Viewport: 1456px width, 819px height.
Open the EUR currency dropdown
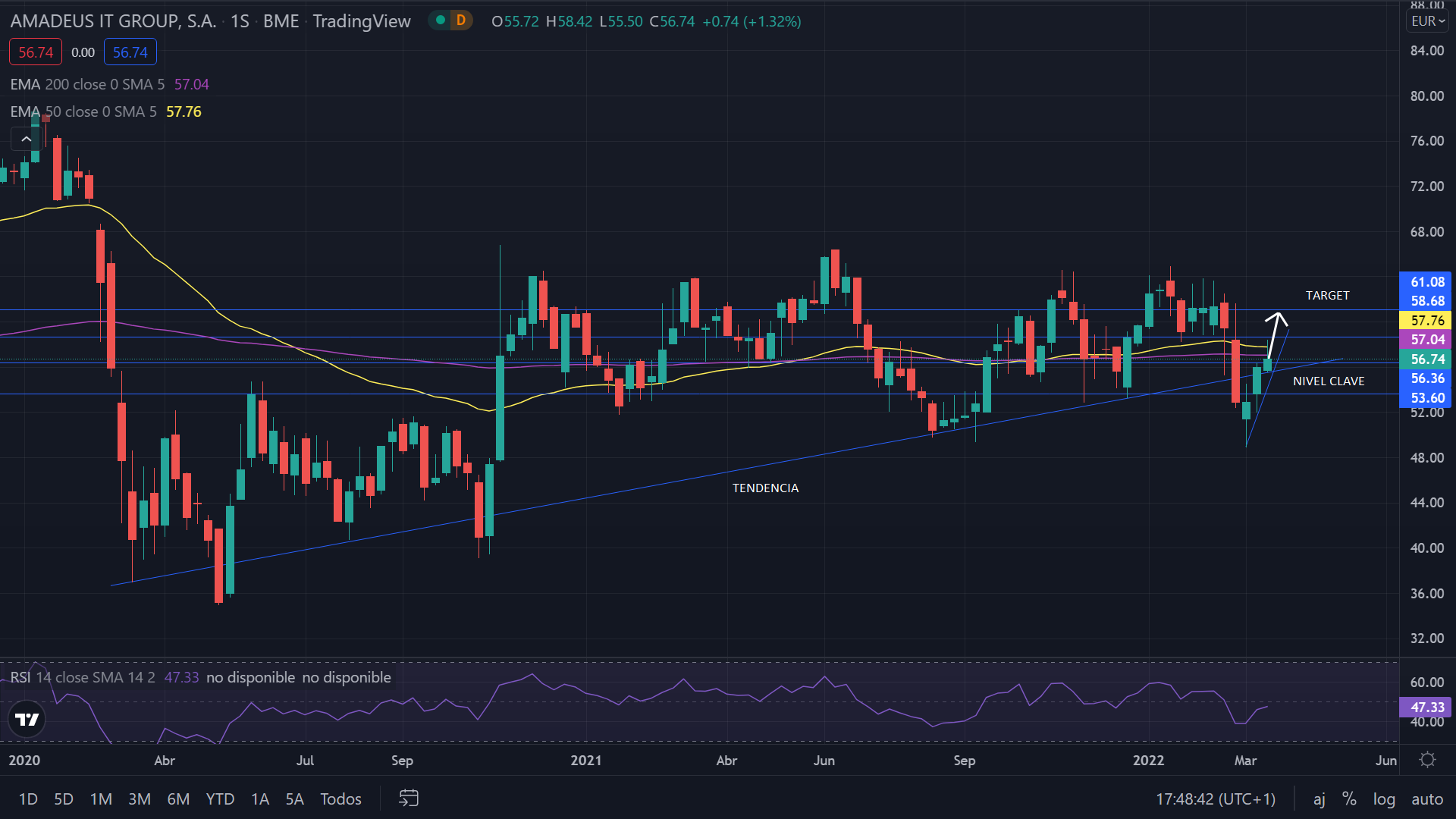click(x=1427, y=21)
